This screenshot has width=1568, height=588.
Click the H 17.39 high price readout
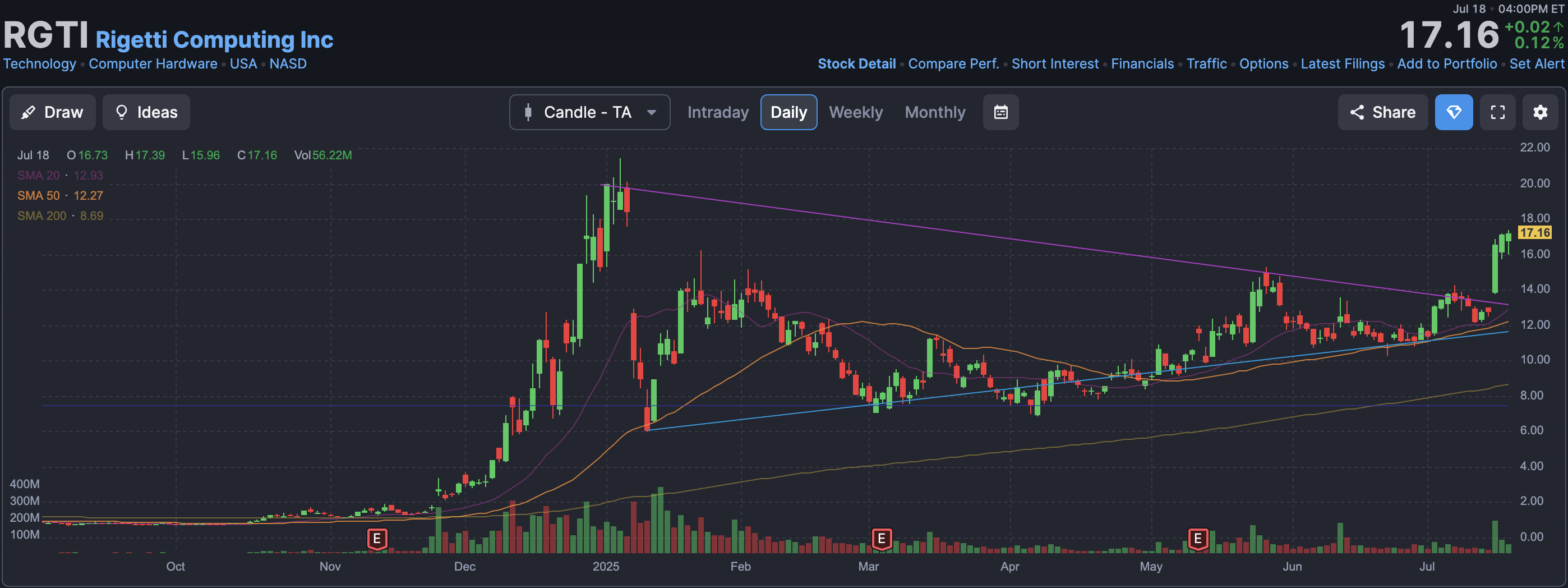pos(145,155)
